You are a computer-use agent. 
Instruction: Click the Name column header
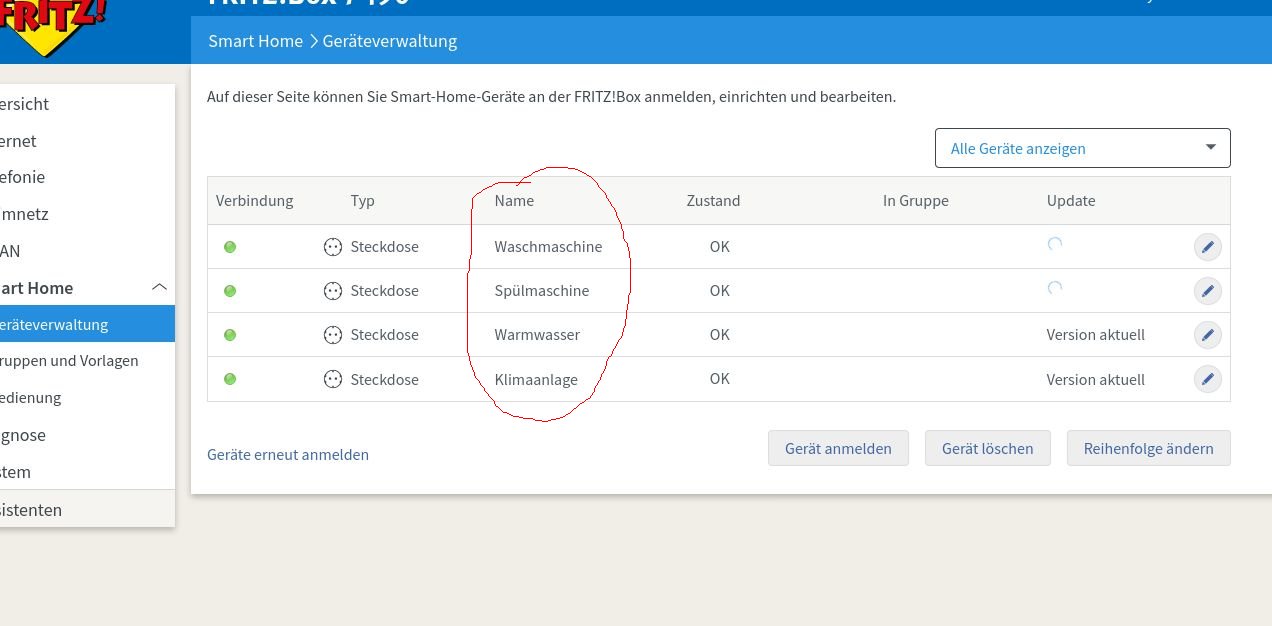point(514,201)
